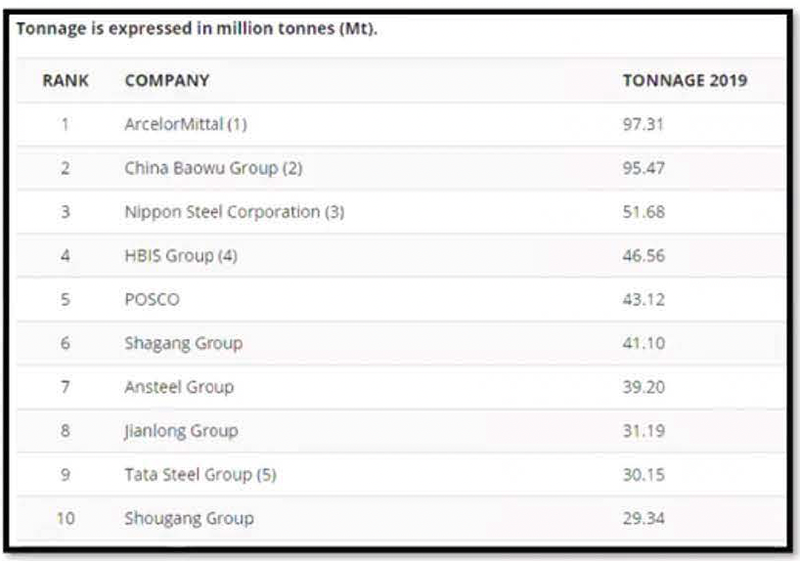Select the POSCO company name
This screenshot has width=800, height=561.
[152, 299]
